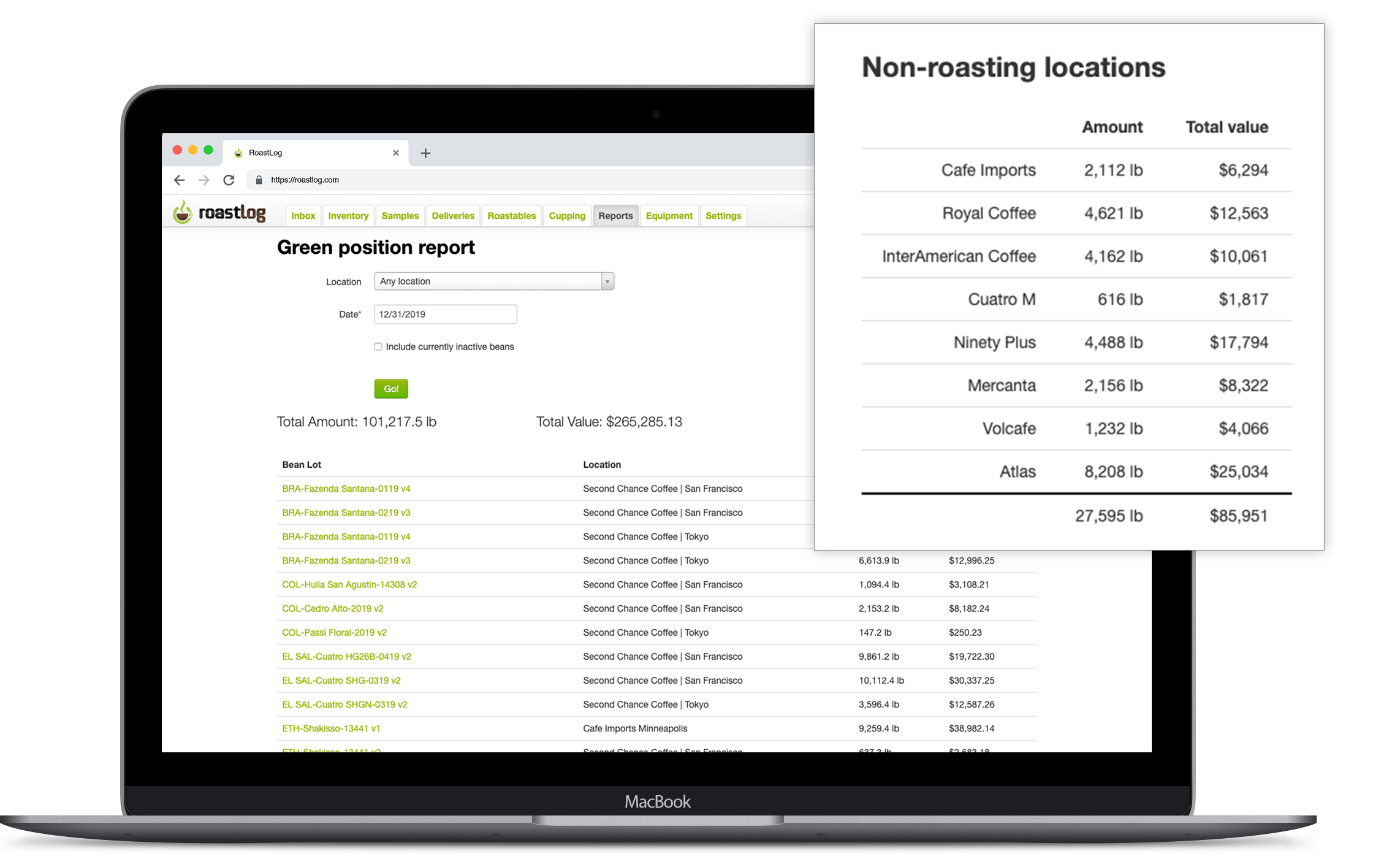Close the RoastLog browser tab
Viewport: 1400px width, 859px height.
(395, 153)
